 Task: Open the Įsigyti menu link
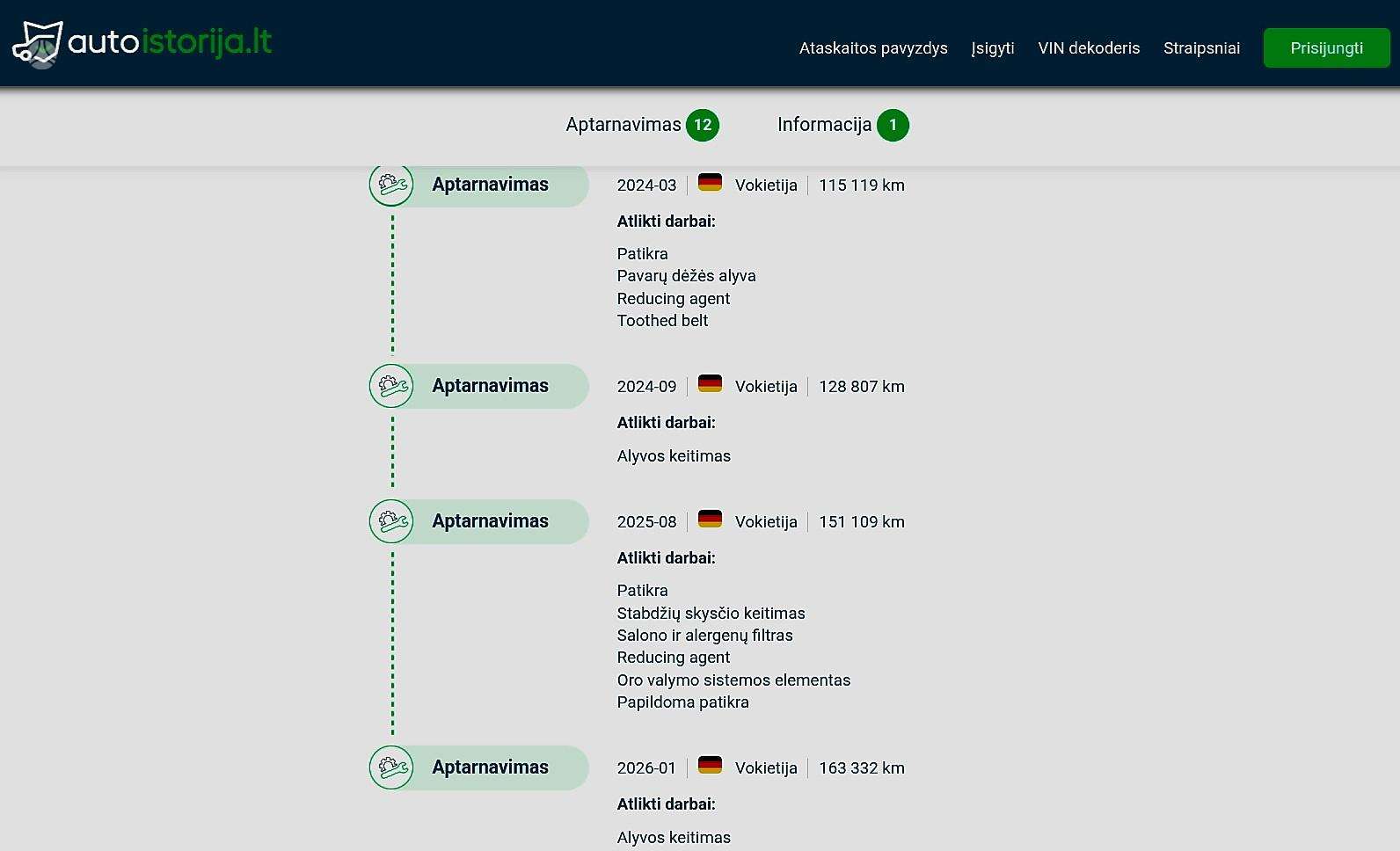(x=993, y=48)
